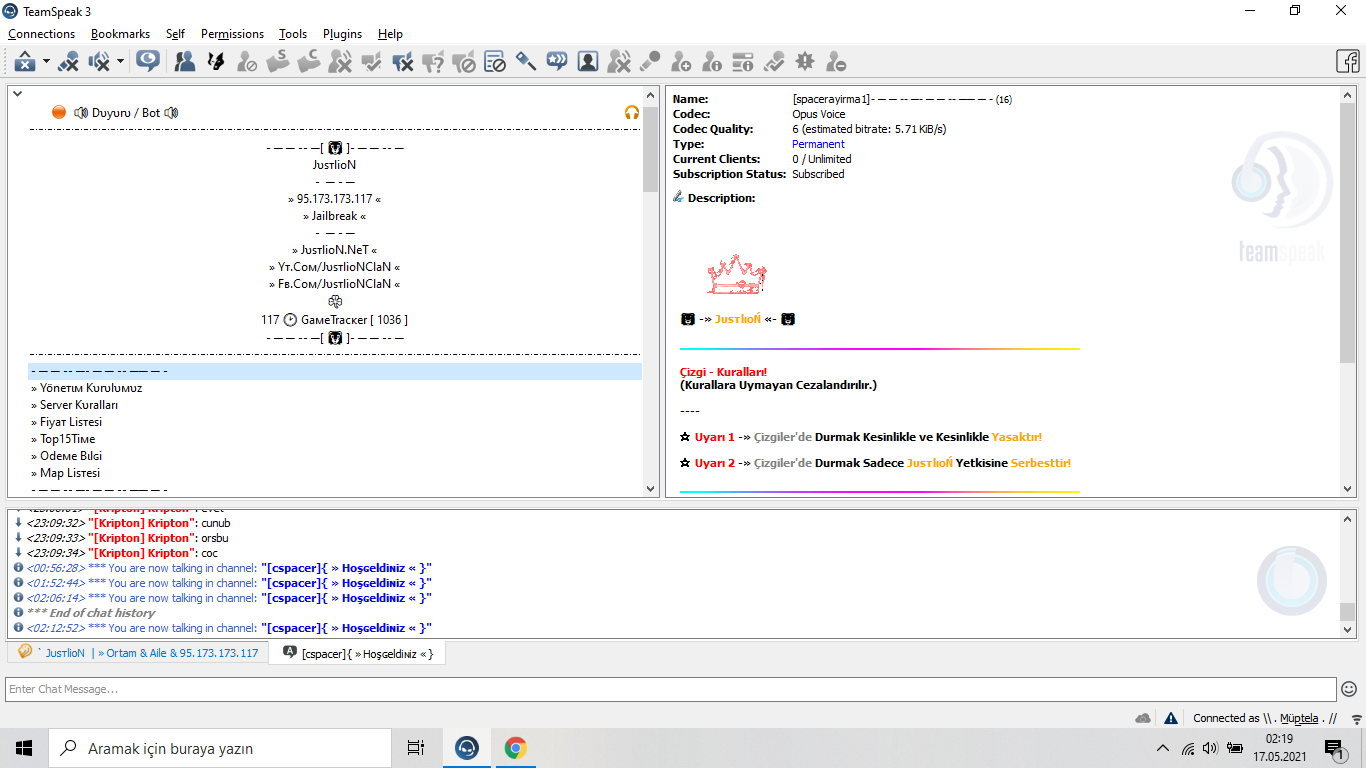Image resolution: width=1366 pixels, height=768 pixels.
Task: Open the Facebook icon in the toolbar
Action: coord(1348,62)
